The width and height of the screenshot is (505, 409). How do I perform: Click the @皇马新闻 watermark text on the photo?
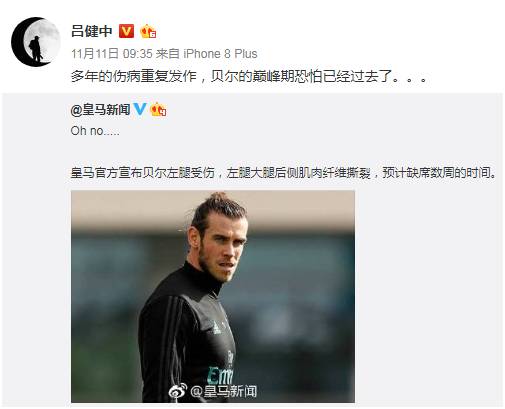[x=223, y=391]
